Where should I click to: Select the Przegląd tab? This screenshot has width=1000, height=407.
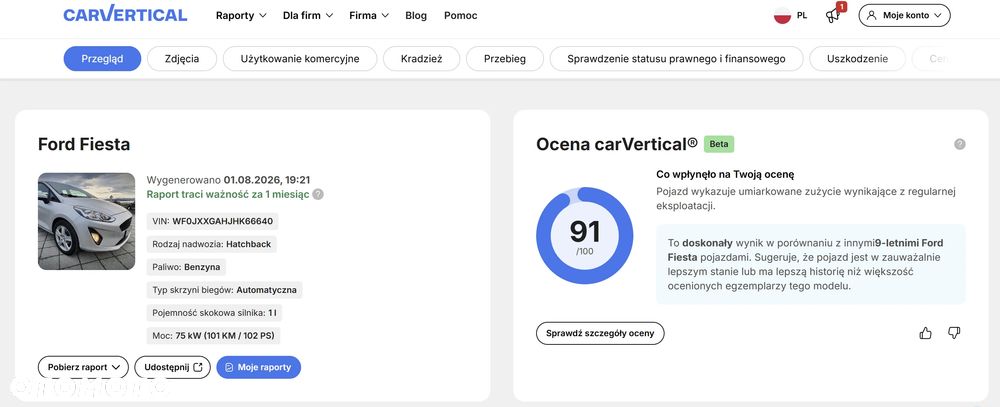pyautogui.click(x=102, y=59)
